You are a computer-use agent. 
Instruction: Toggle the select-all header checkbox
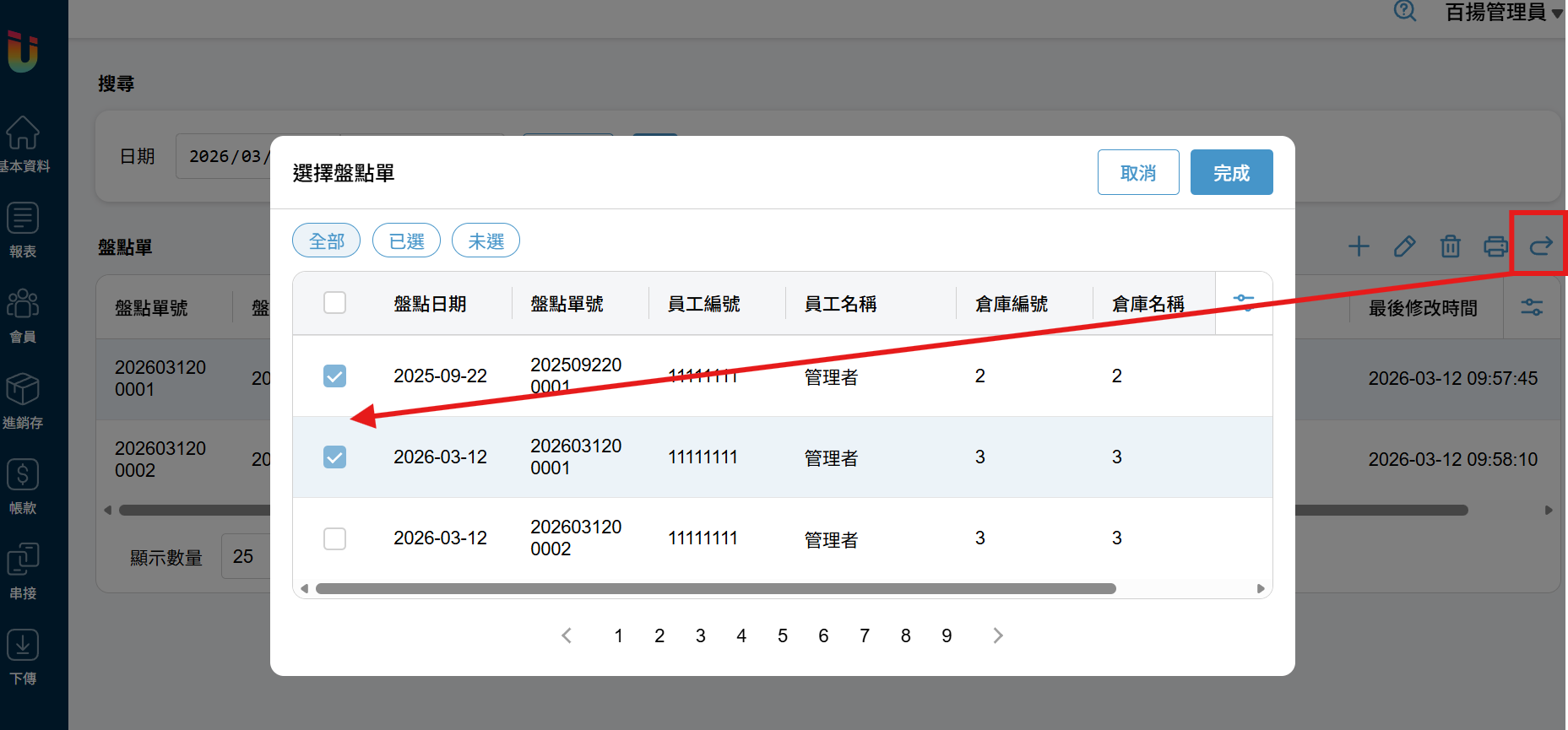pyautogui.click(x=334, y=302)
